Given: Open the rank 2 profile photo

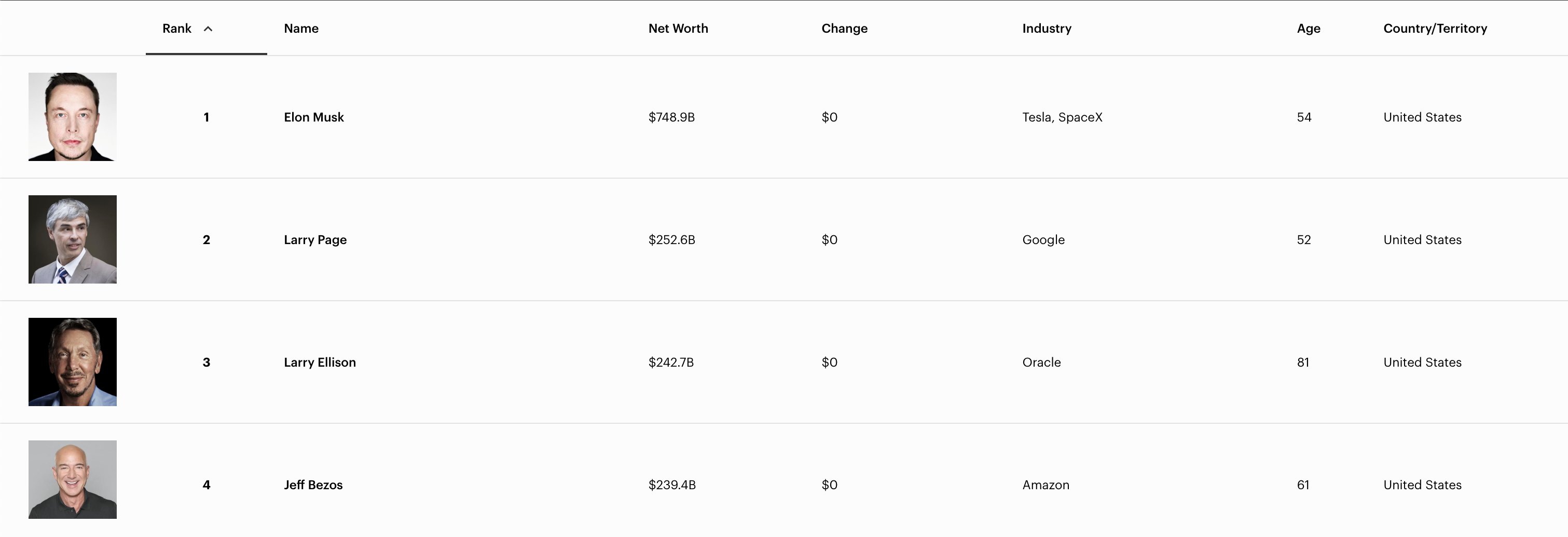Looking at the screenshot, I should click(73, 239).
